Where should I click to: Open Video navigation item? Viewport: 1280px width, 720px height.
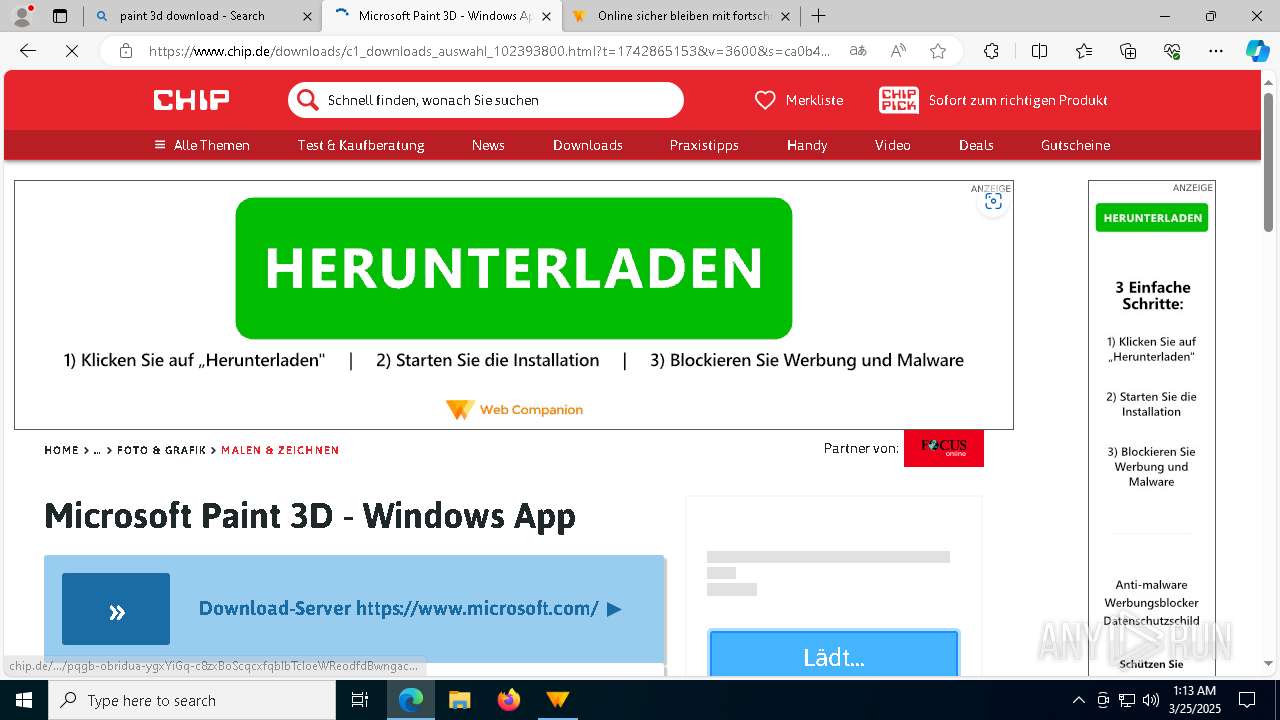pyautogui.click(x=893, y=145)
